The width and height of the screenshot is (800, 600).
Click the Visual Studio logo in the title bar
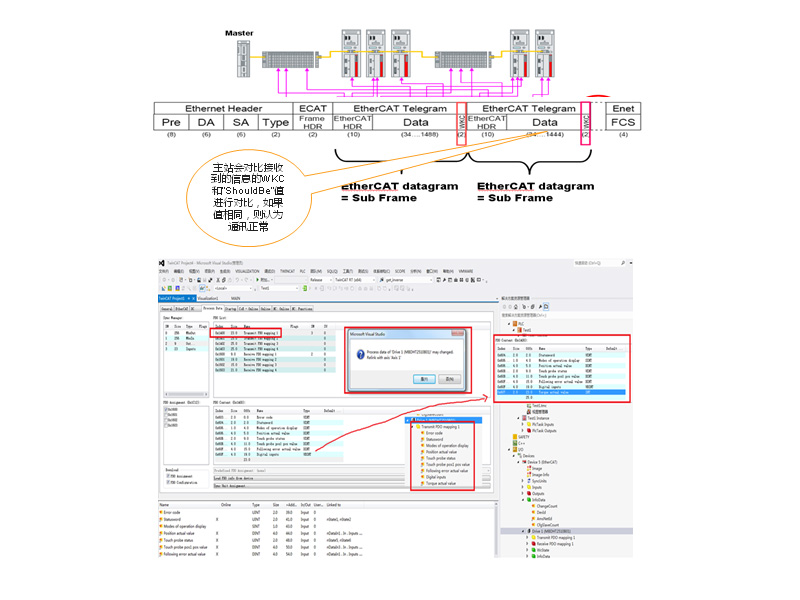tap(161, 263)
